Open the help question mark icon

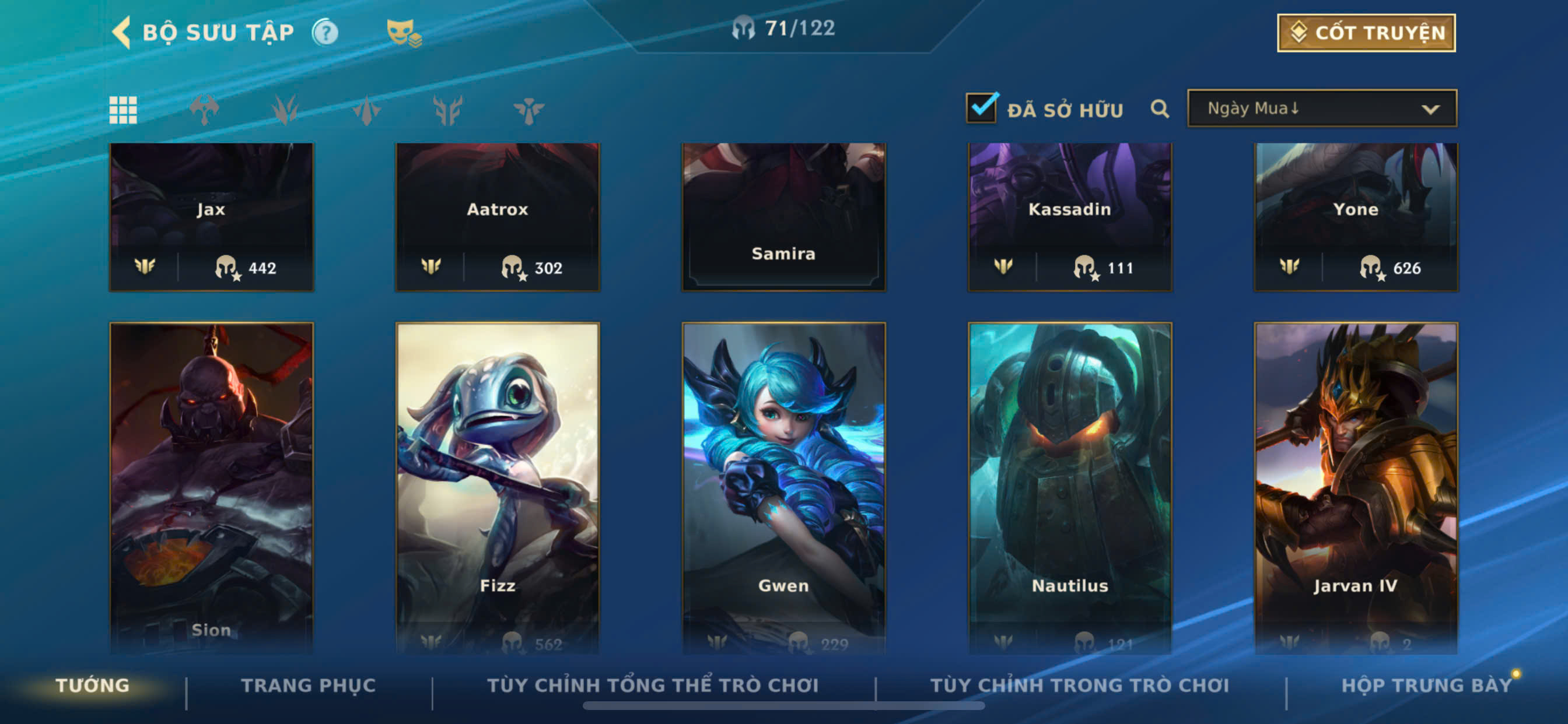click(x=325, y=32)
